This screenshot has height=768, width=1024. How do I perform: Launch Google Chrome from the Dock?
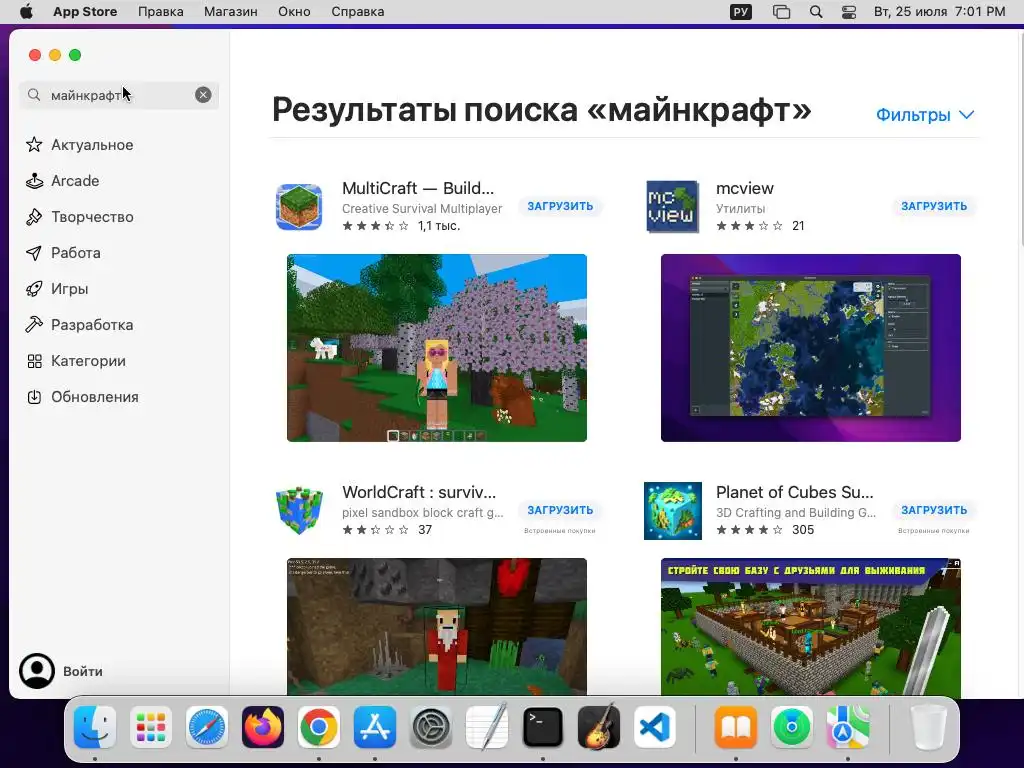(319, 727)
